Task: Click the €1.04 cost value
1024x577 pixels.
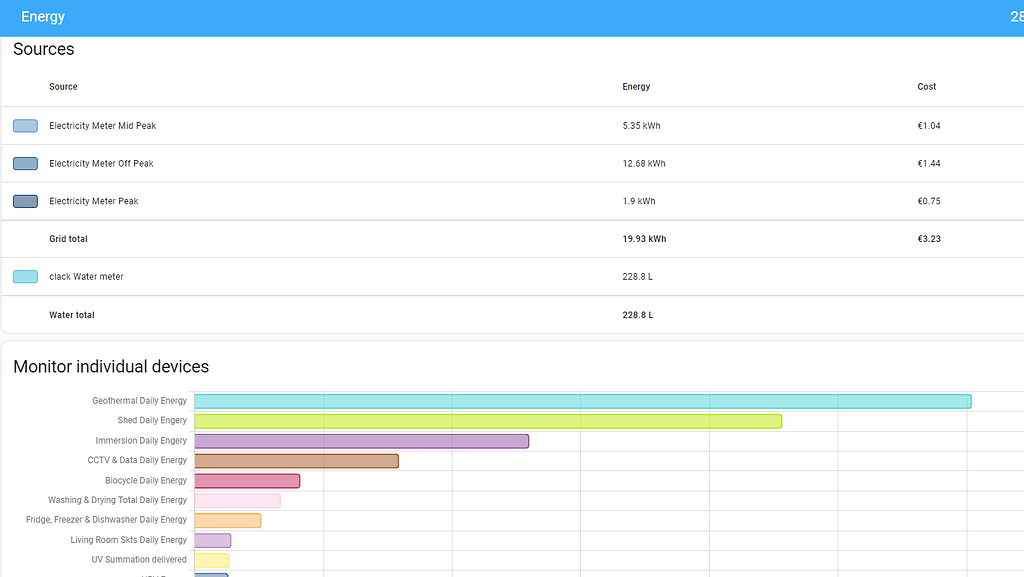Action: point(929,126)
